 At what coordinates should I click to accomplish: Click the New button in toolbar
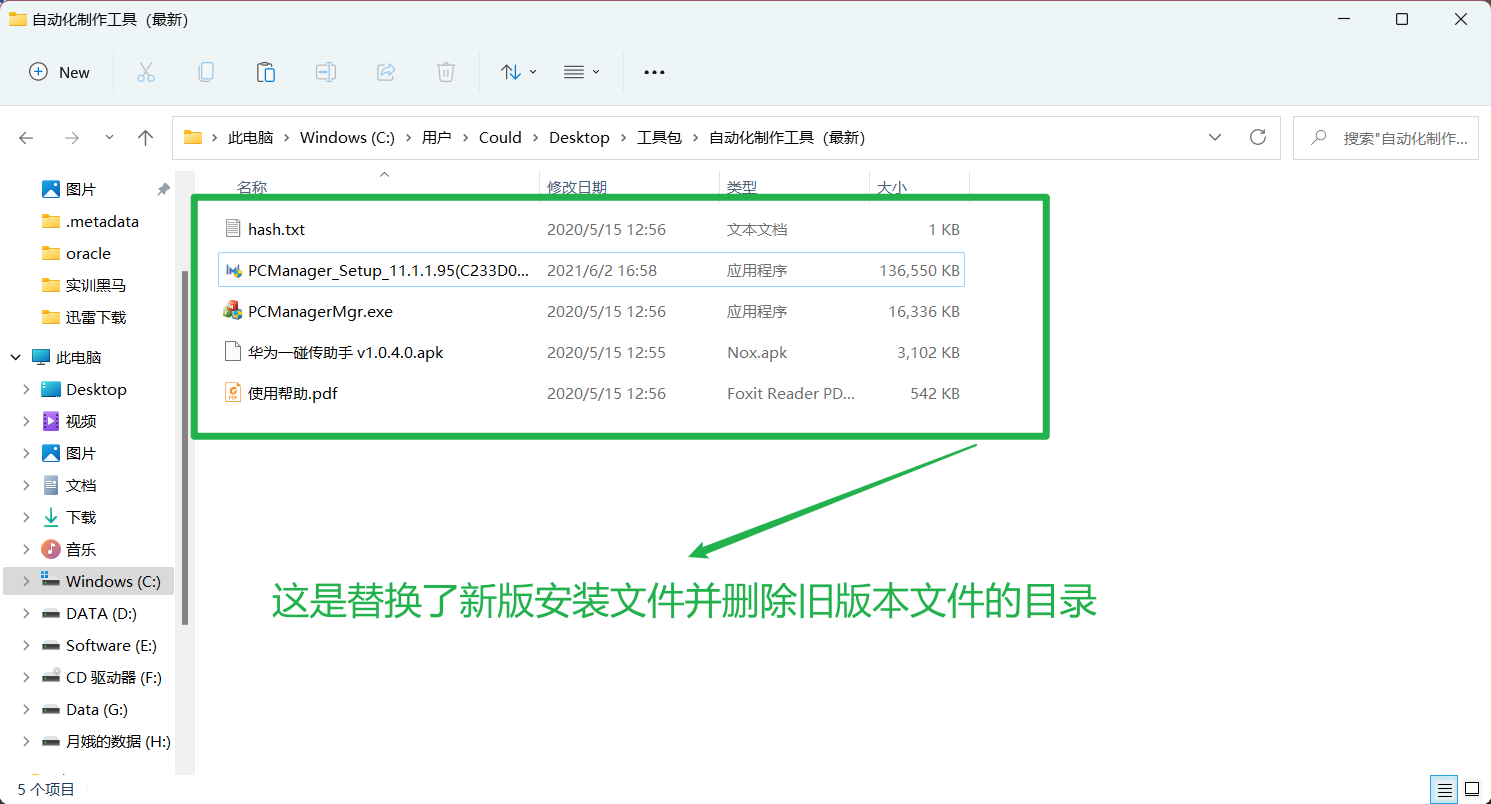click(60, 72)
